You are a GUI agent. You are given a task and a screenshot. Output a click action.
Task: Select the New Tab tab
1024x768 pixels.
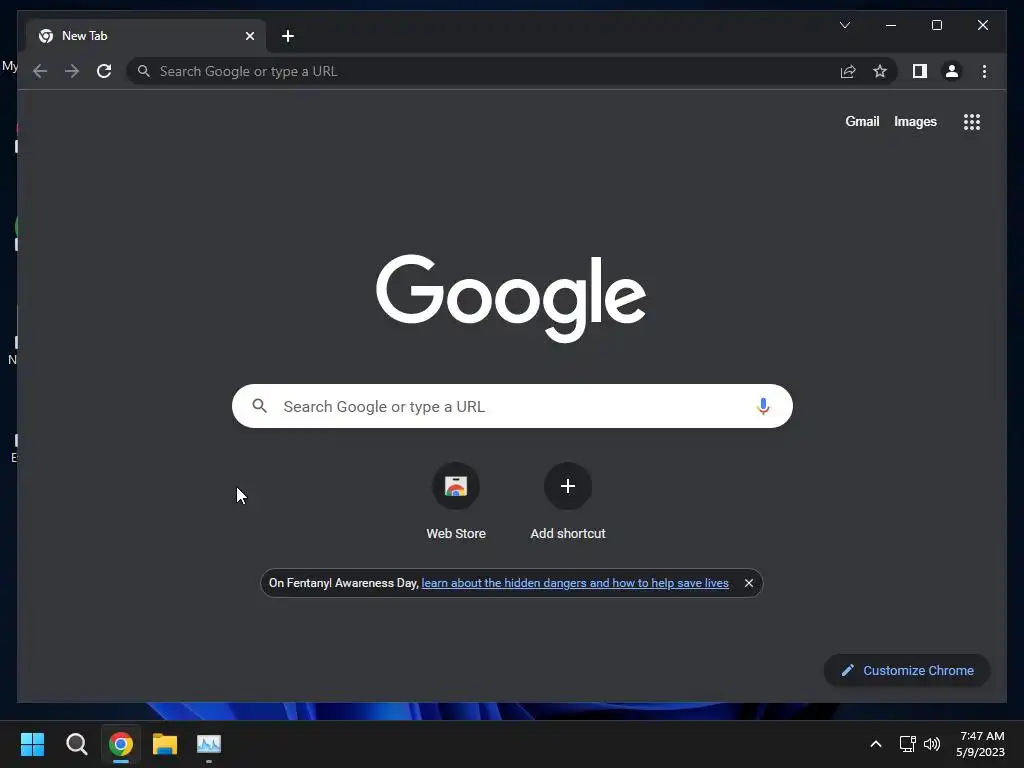click(x=146, y=36)
